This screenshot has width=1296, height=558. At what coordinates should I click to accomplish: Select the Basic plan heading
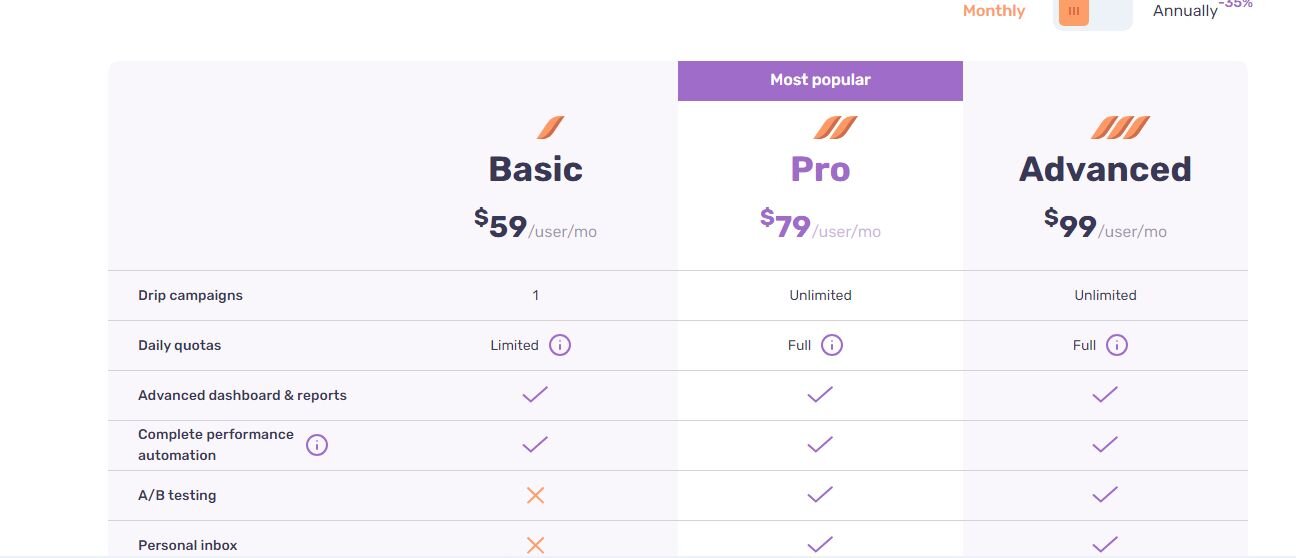coord(535,169)
